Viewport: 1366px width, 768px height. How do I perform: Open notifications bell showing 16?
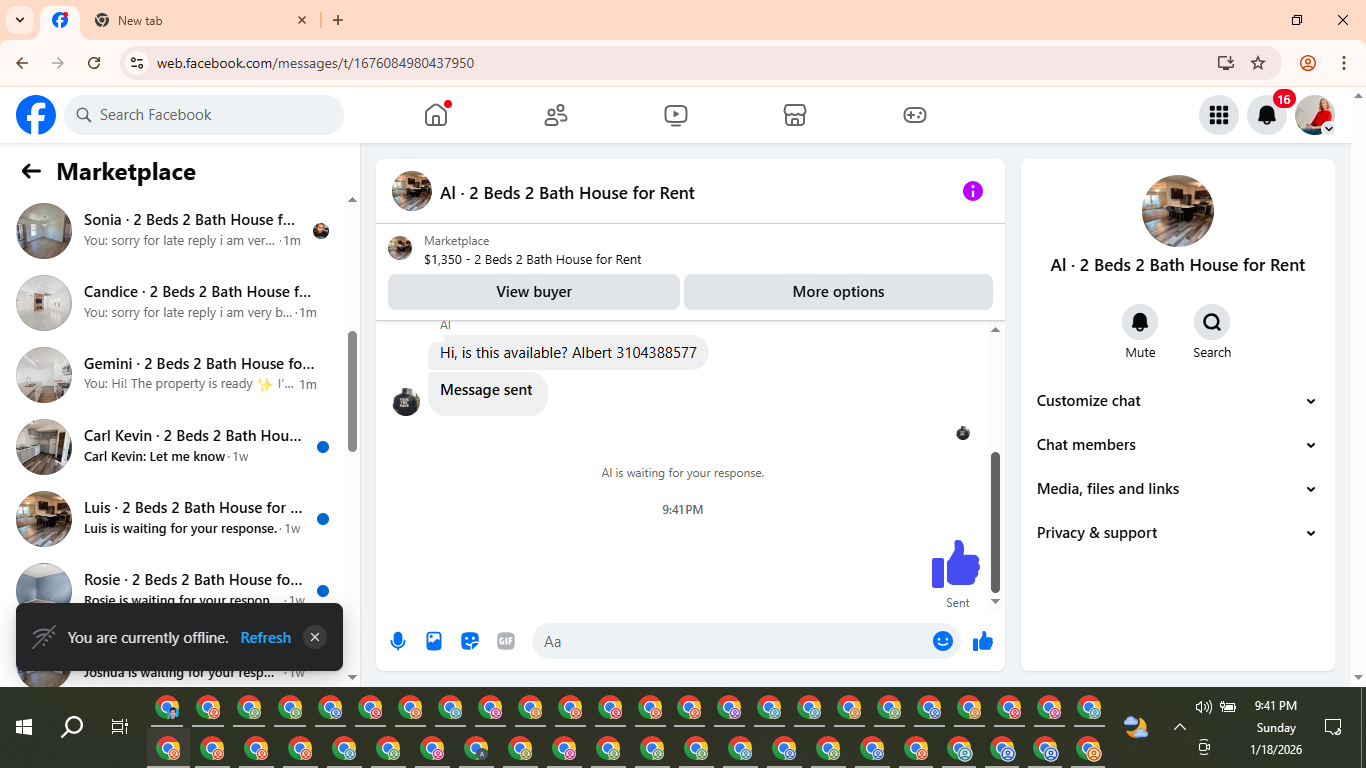click(x=1266, y=115)
